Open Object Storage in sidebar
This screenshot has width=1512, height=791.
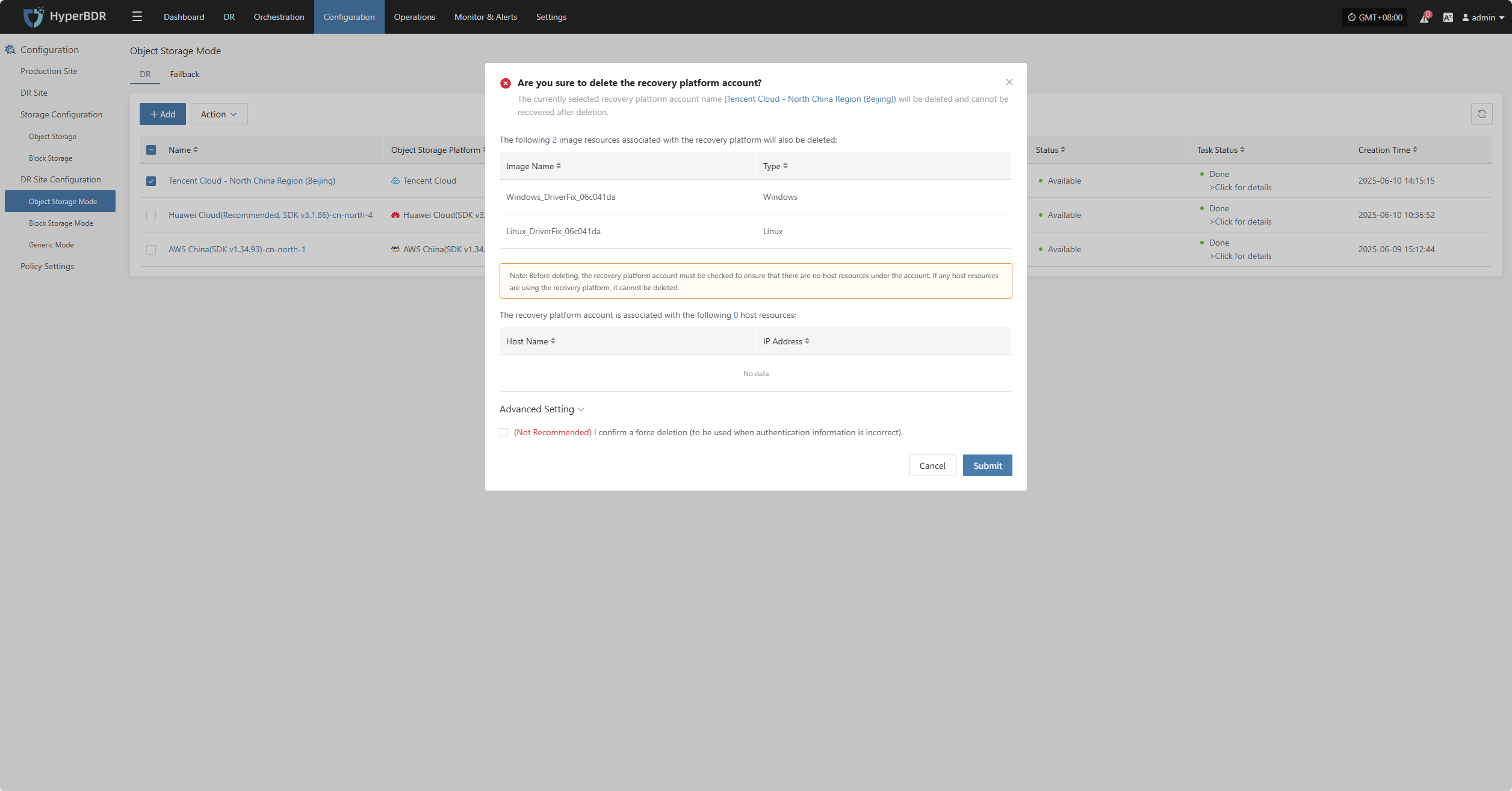[x=52, y=137]
